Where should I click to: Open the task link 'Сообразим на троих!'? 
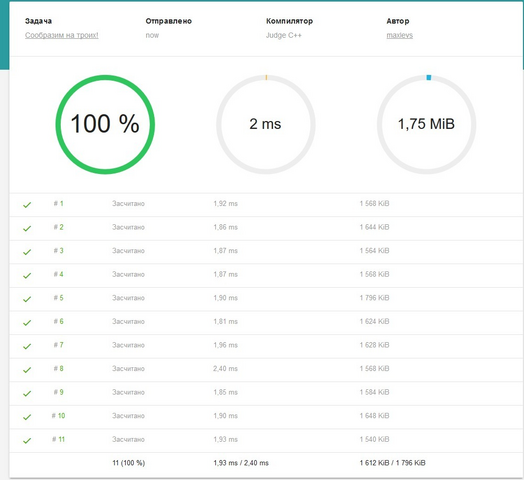(61, 35)
